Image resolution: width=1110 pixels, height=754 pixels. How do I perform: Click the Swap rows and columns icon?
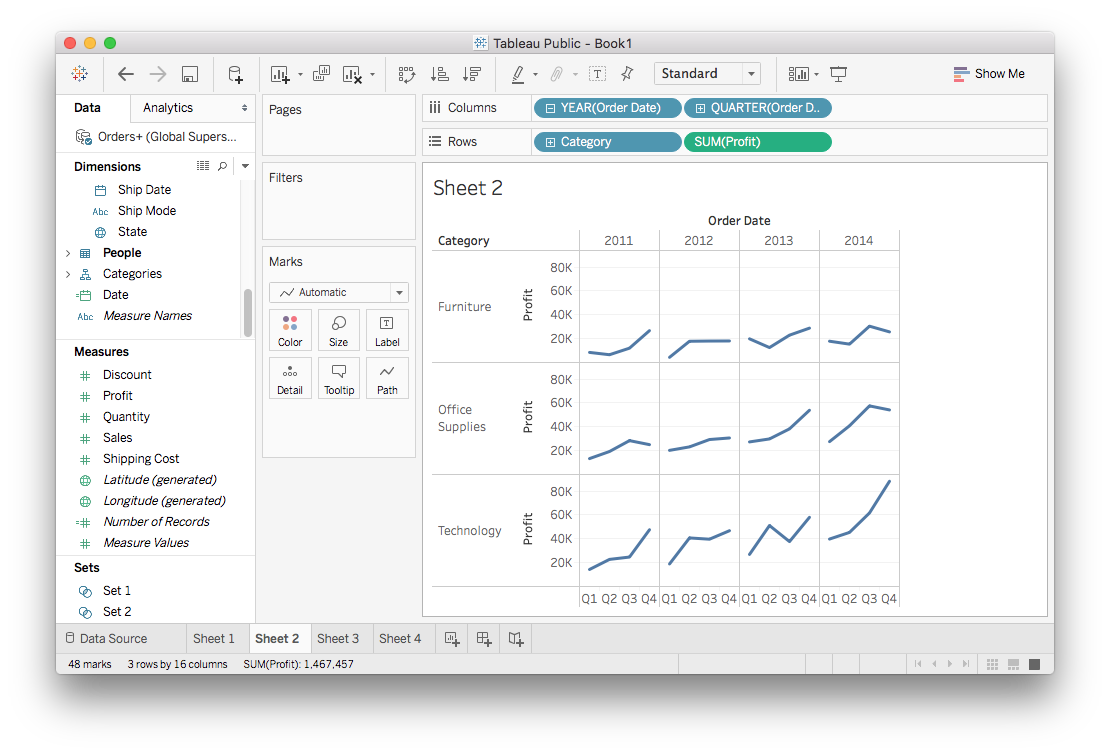pos(406,74)
